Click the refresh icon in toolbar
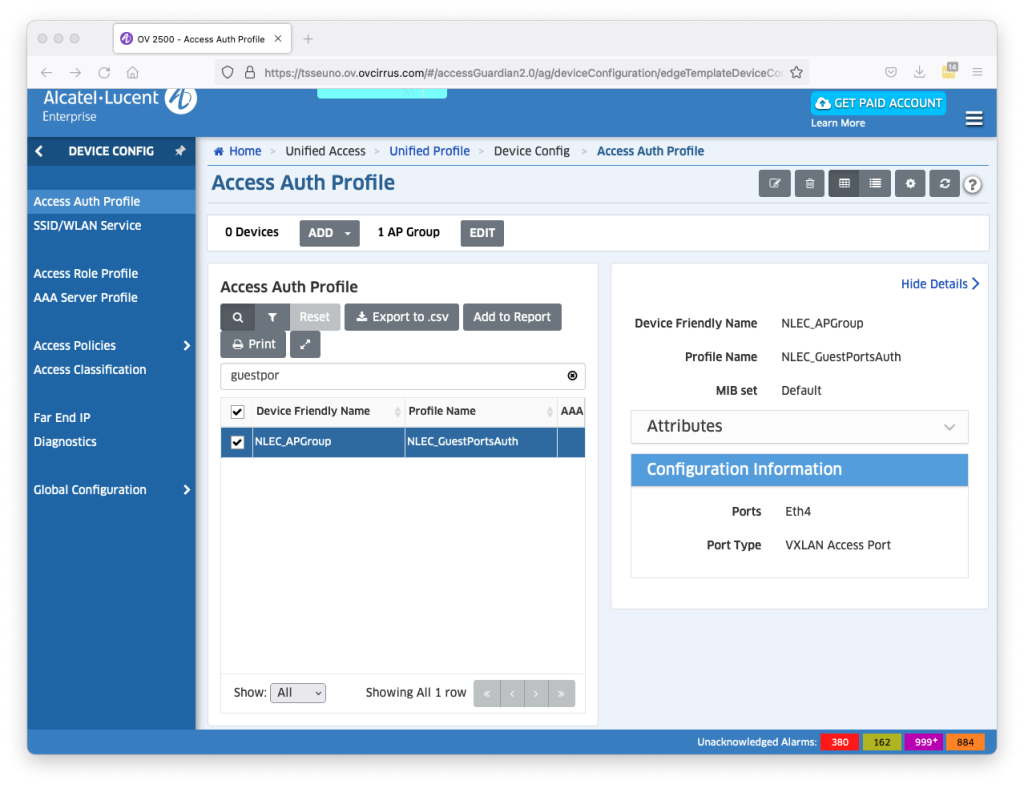Image resolution: width=1024 pixels, height=788 pixels. point(944,184)
